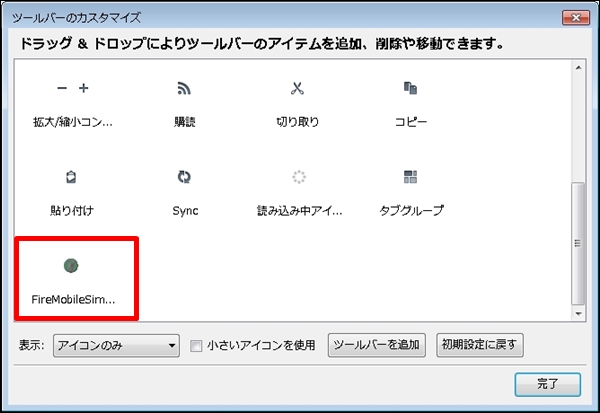The image size is (600, 413).
Task: Click the 貼り付け label
Action: pyautogui.click(x=72, y=211)
